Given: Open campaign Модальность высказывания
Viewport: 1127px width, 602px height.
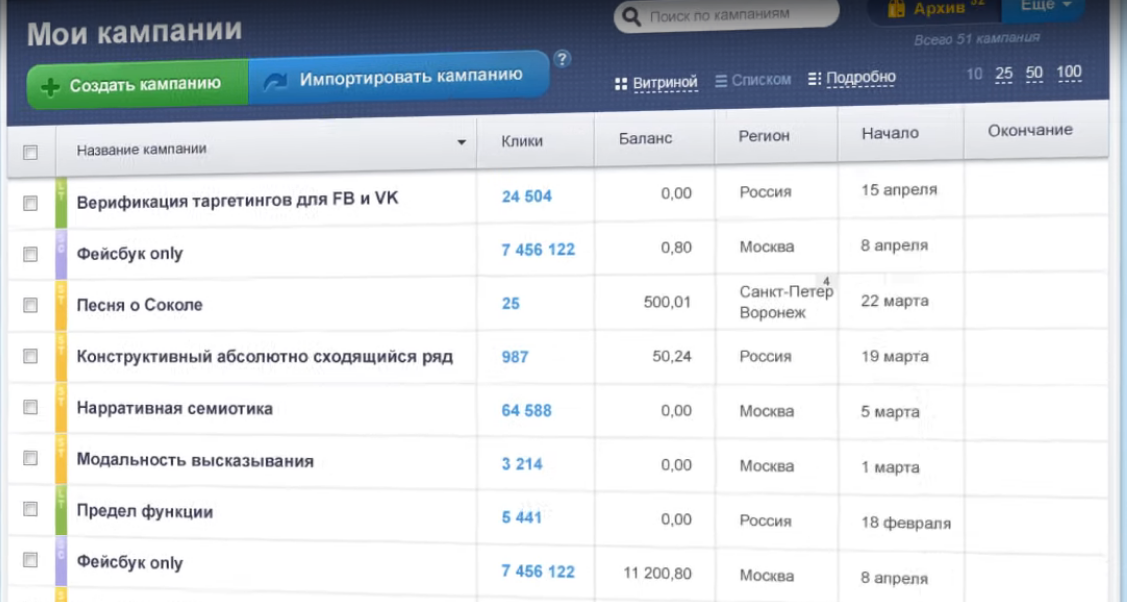Looking at the screenshot, I should [195, 460].
